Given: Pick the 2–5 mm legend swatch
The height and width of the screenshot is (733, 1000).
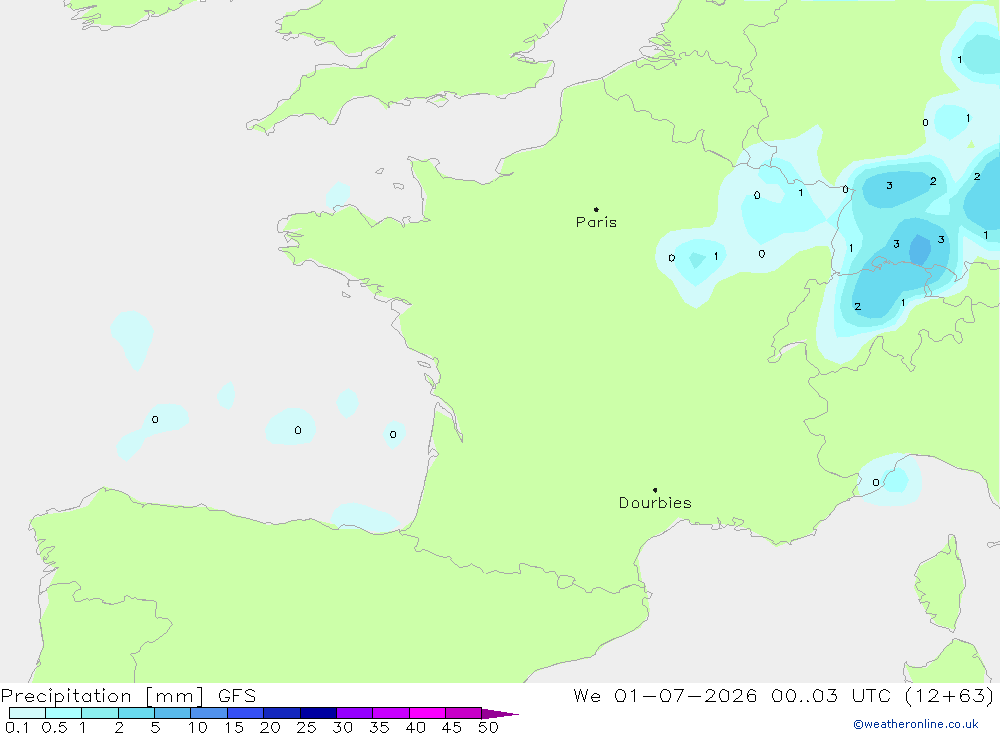Looking at the screenshot, I should tap(136, 713).
